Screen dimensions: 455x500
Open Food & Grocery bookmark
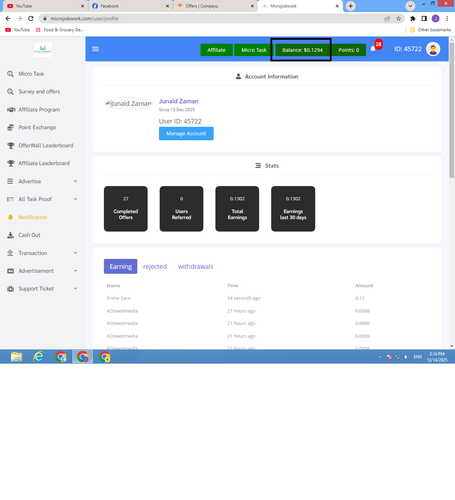(60, 30)
